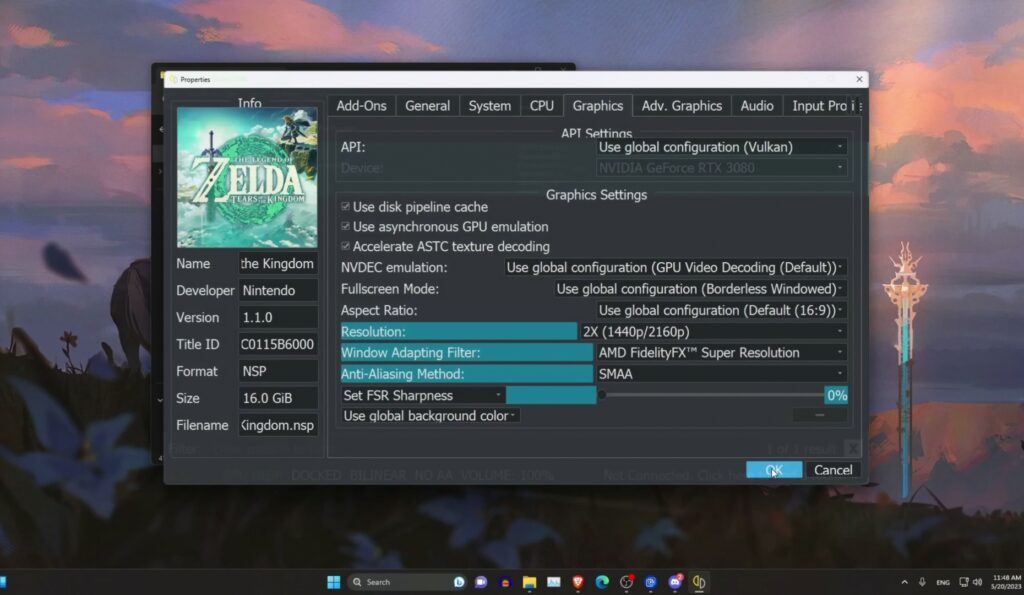This screenshot has width=1024, height=595.
Task: Click the Zelda game cover thumbnail
Action: coord(247,178)
